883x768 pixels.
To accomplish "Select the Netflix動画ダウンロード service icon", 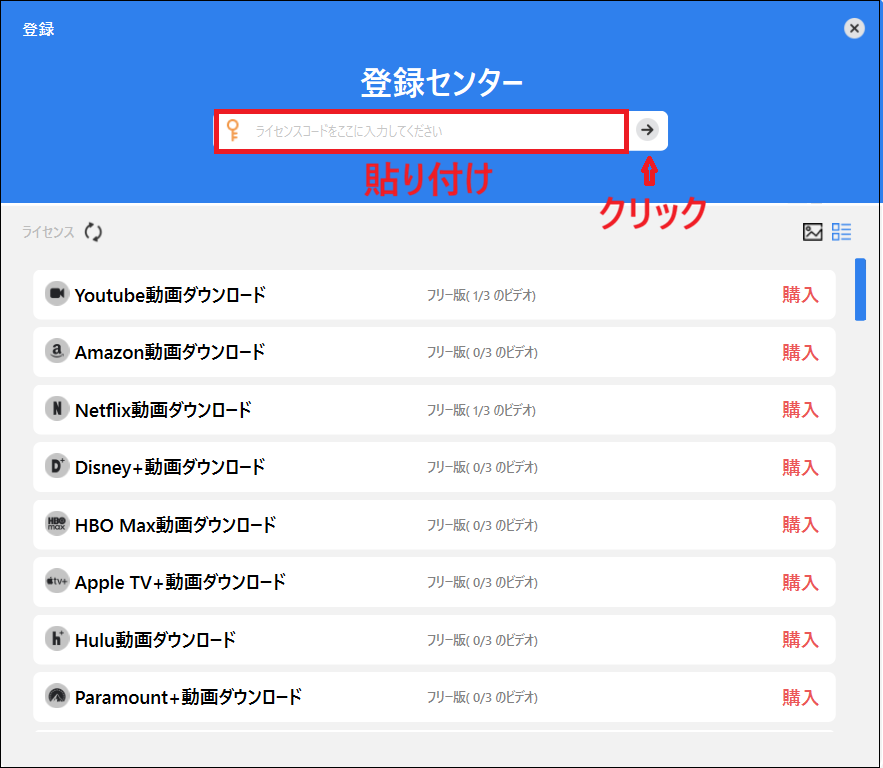I will tap(57, 409).
